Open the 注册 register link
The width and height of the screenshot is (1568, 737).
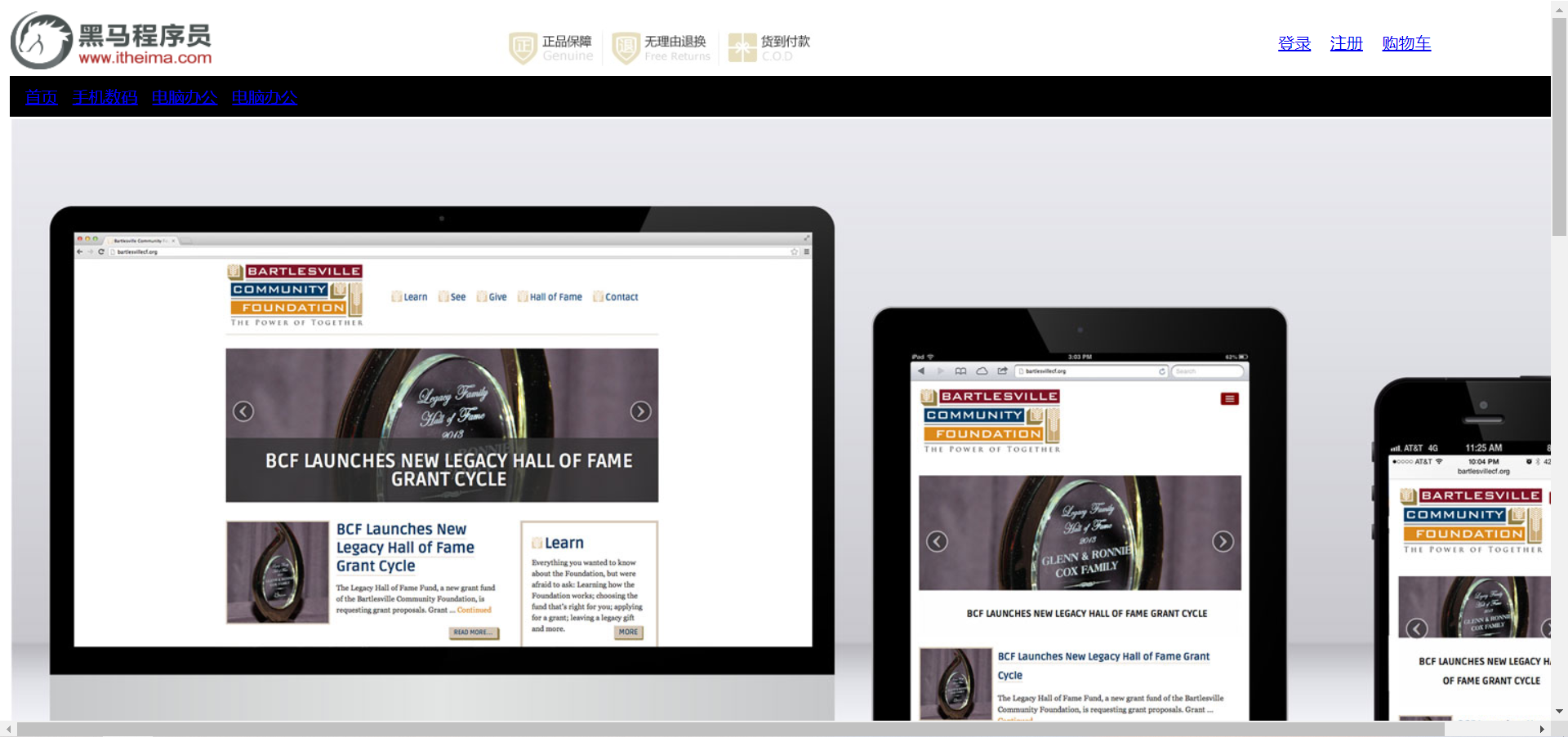1347,43
